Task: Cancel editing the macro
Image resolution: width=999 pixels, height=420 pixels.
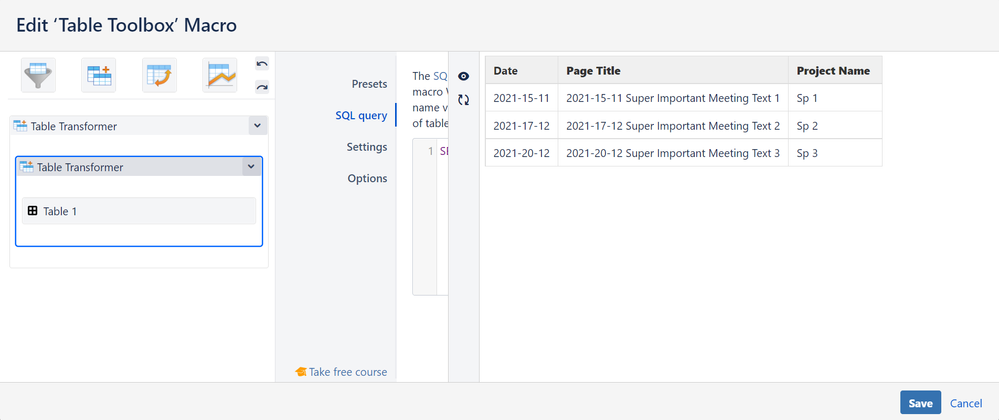Action: click(x=966, y=403)
